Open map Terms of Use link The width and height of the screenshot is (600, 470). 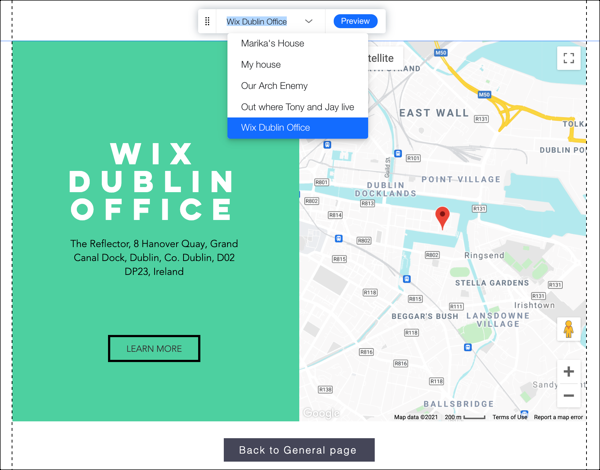(509, 417)
